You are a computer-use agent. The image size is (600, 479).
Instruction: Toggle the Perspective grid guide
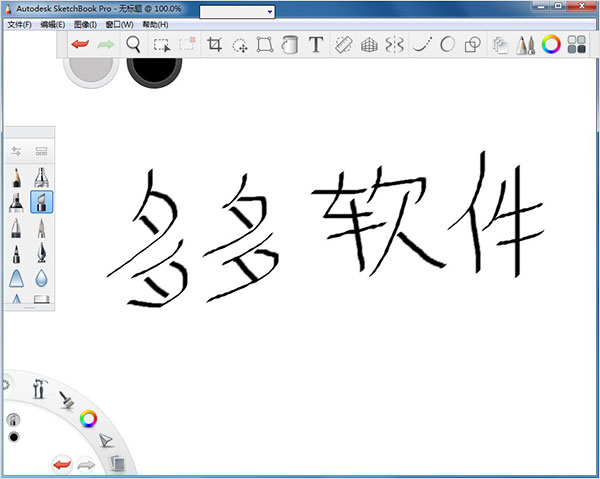(x=369, y=45)
